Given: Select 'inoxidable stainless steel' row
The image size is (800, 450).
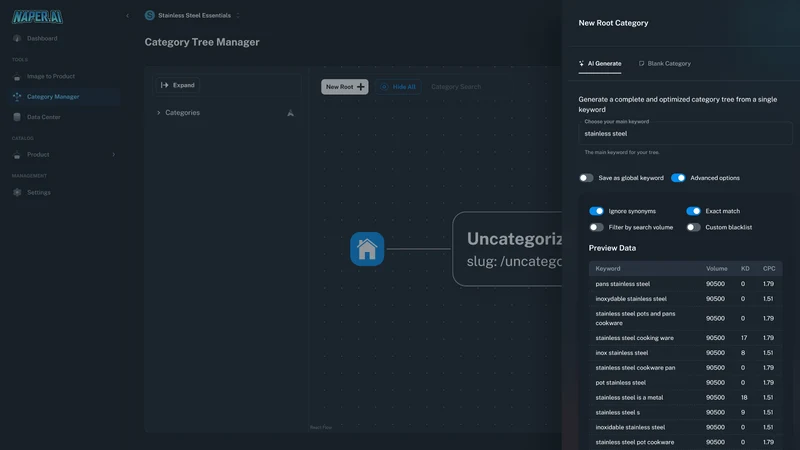Looking at the screenshot, I should [x=685, y=427].
